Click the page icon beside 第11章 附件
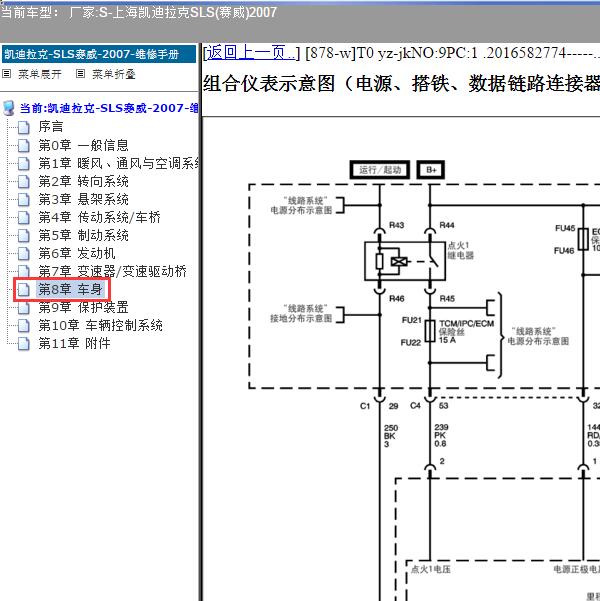Screen dimensions: 600x601 (24, 344)
